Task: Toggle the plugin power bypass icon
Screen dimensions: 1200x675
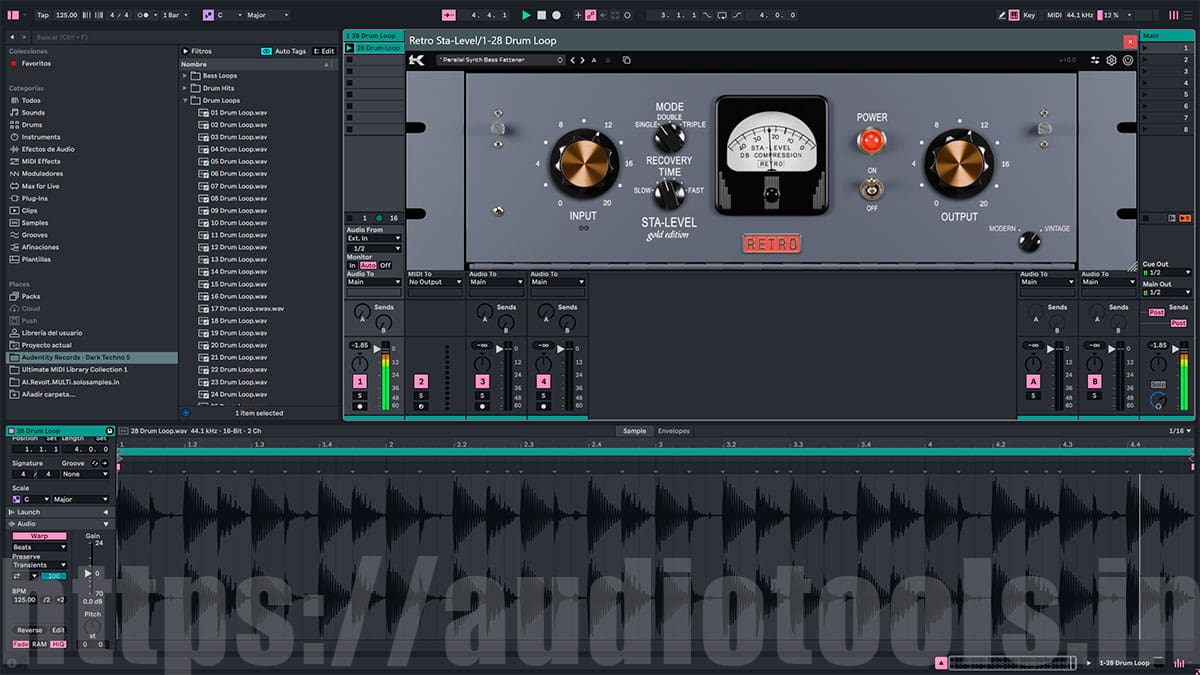Action: (1128, 60)
